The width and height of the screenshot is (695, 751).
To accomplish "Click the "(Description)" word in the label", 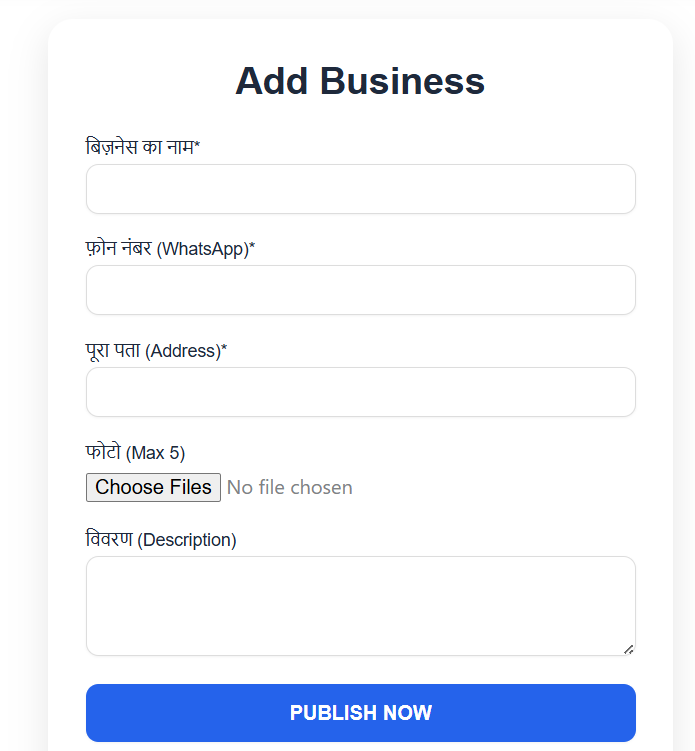I will [x=187, y=541].
